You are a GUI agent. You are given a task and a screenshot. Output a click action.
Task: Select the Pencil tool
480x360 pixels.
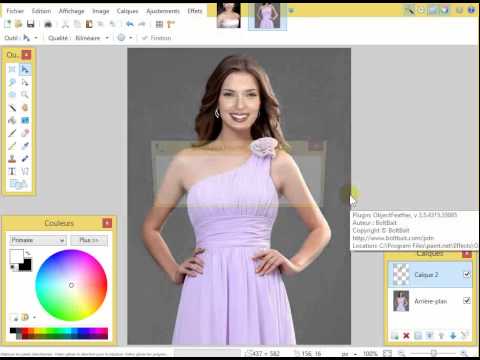click(12, 146)
